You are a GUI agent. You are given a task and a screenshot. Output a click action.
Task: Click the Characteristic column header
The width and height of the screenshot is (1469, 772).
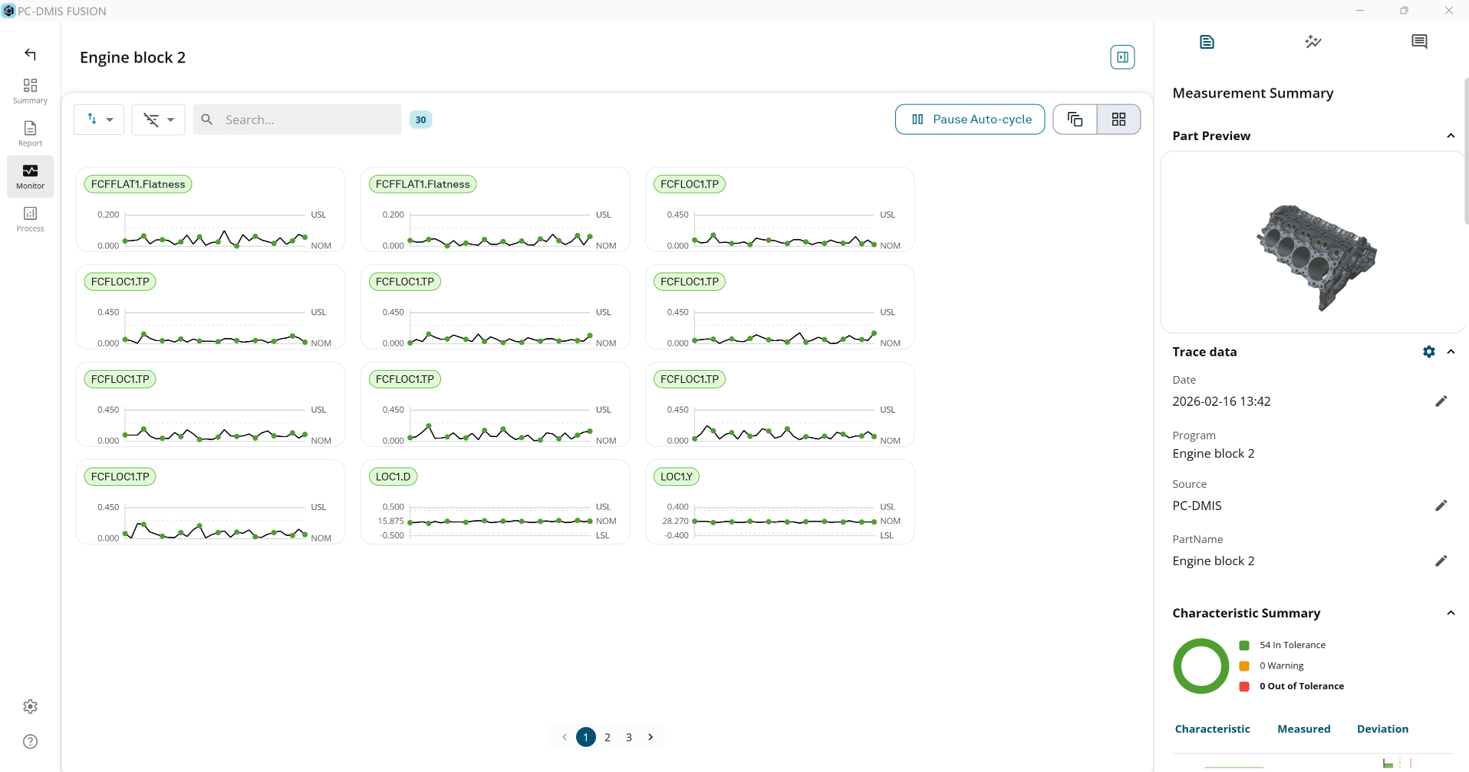point(1212,729)
